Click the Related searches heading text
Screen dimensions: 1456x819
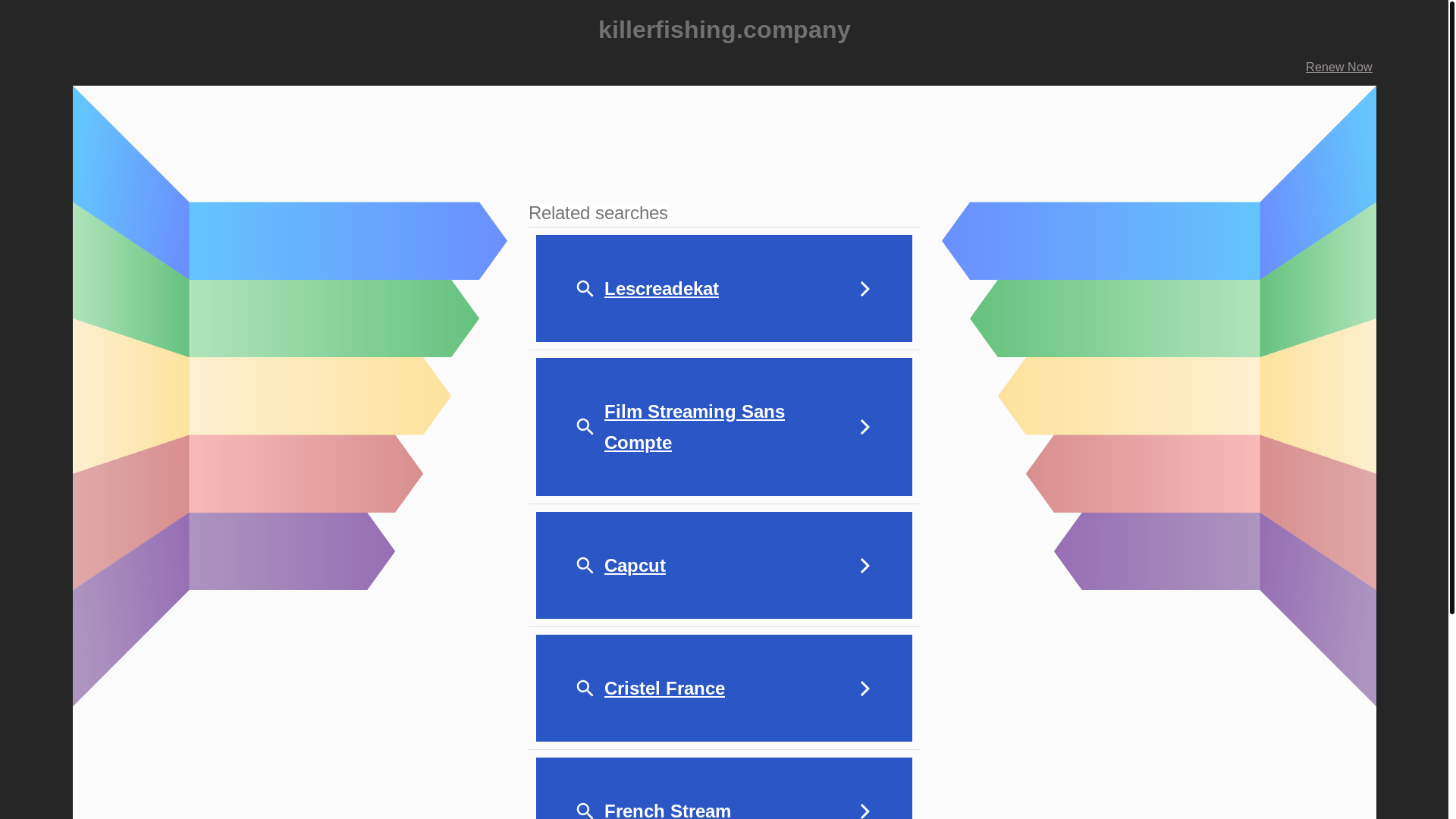pyautogui.click(x=598, y=213)
